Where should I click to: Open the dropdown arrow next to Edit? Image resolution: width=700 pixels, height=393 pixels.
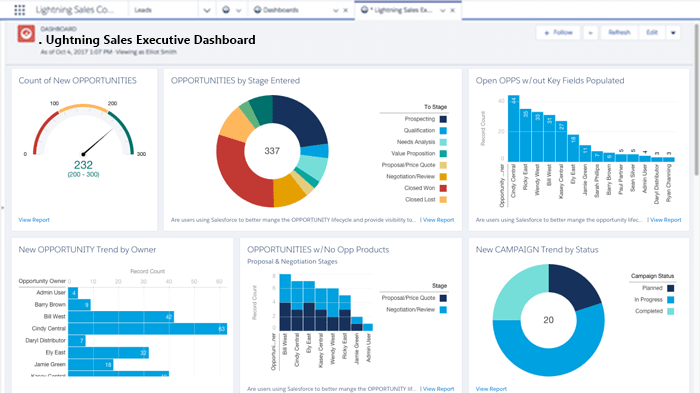(x=673, y=33)
